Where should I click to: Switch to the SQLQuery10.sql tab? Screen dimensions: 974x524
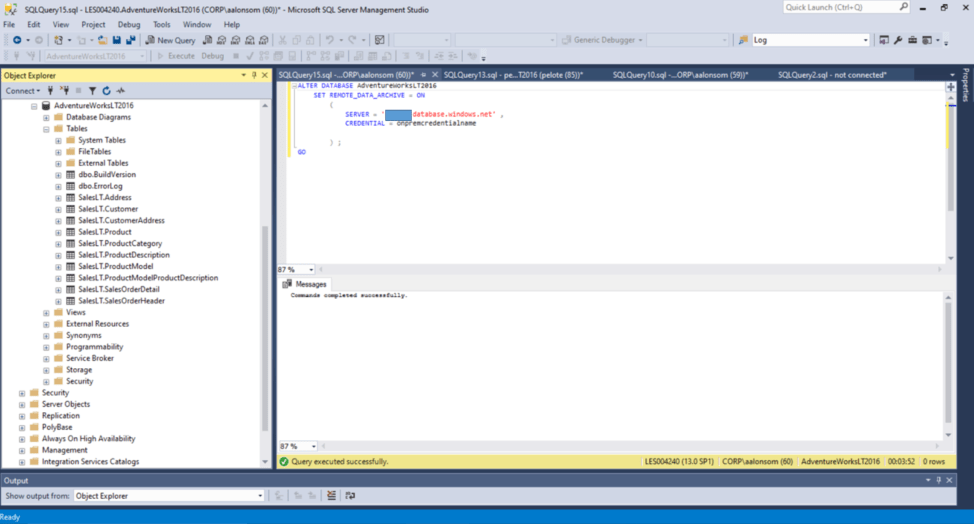tap(665, 75)
